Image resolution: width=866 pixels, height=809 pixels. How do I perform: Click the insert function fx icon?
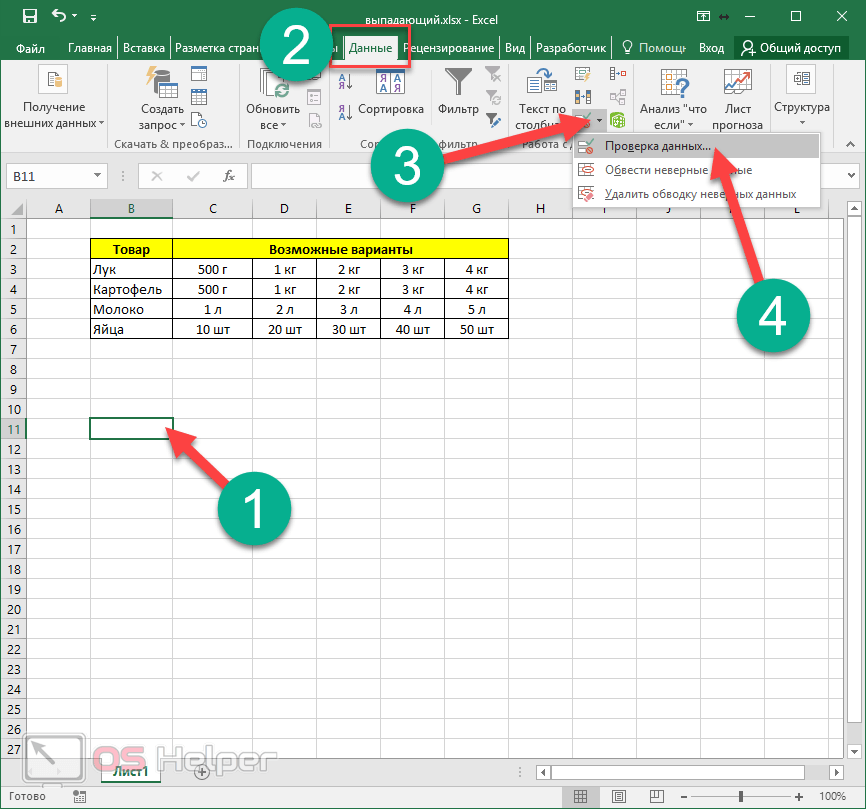229,176
